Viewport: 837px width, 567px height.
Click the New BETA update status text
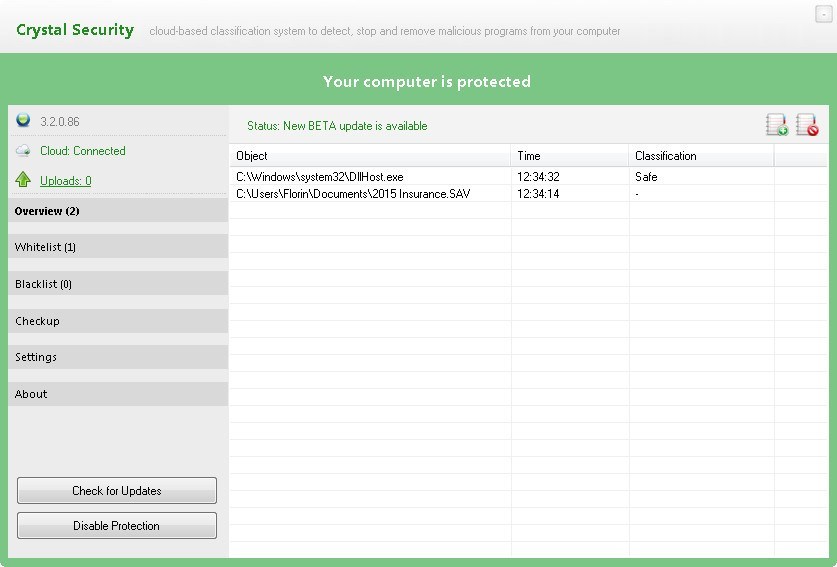coord(337,126)
